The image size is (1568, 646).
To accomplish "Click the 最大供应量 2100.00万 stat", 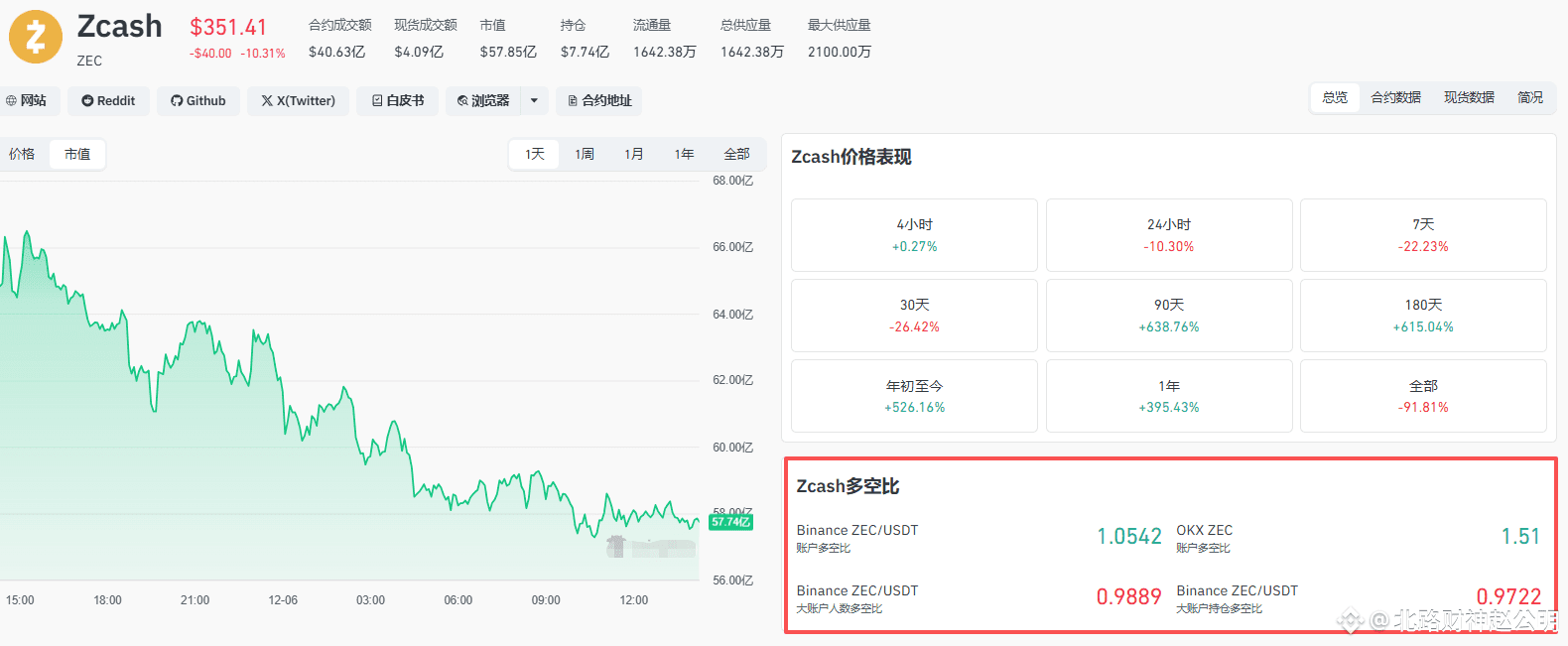I will pos(840,38).
